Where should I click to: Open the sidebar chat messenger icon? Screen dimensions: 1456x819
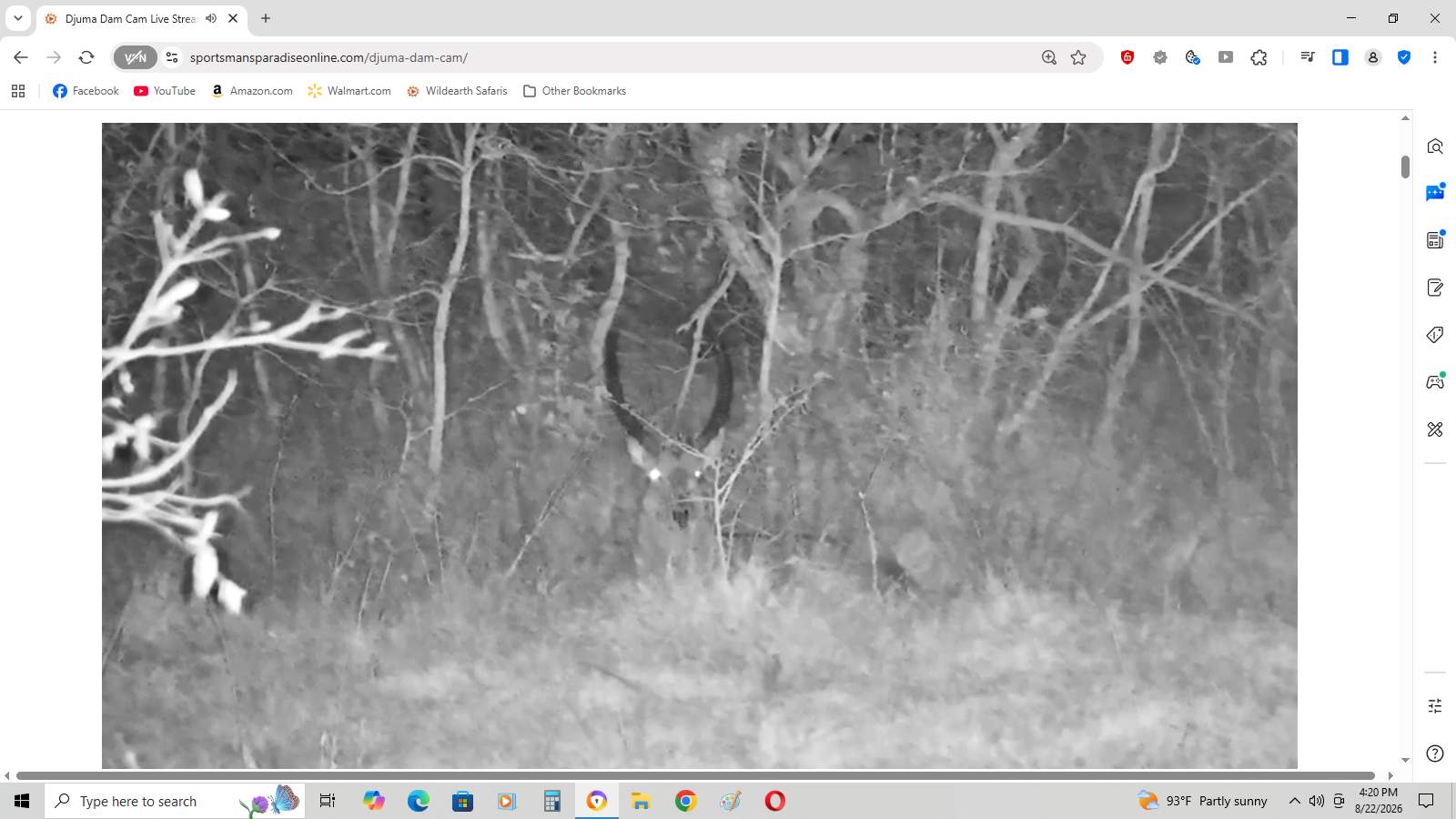[x=1435, y=193]
